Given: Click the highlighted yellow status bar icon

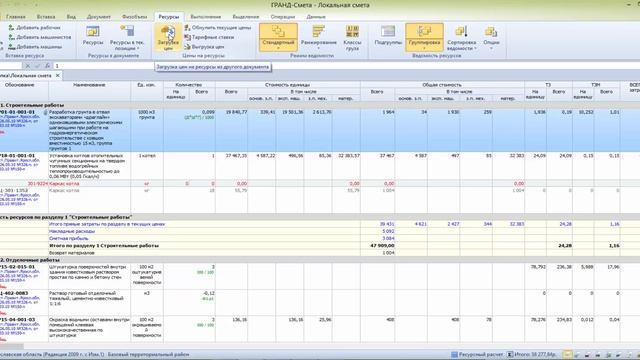Looking at the screenshot, I should pyautogui.click(x=567, y=355).
